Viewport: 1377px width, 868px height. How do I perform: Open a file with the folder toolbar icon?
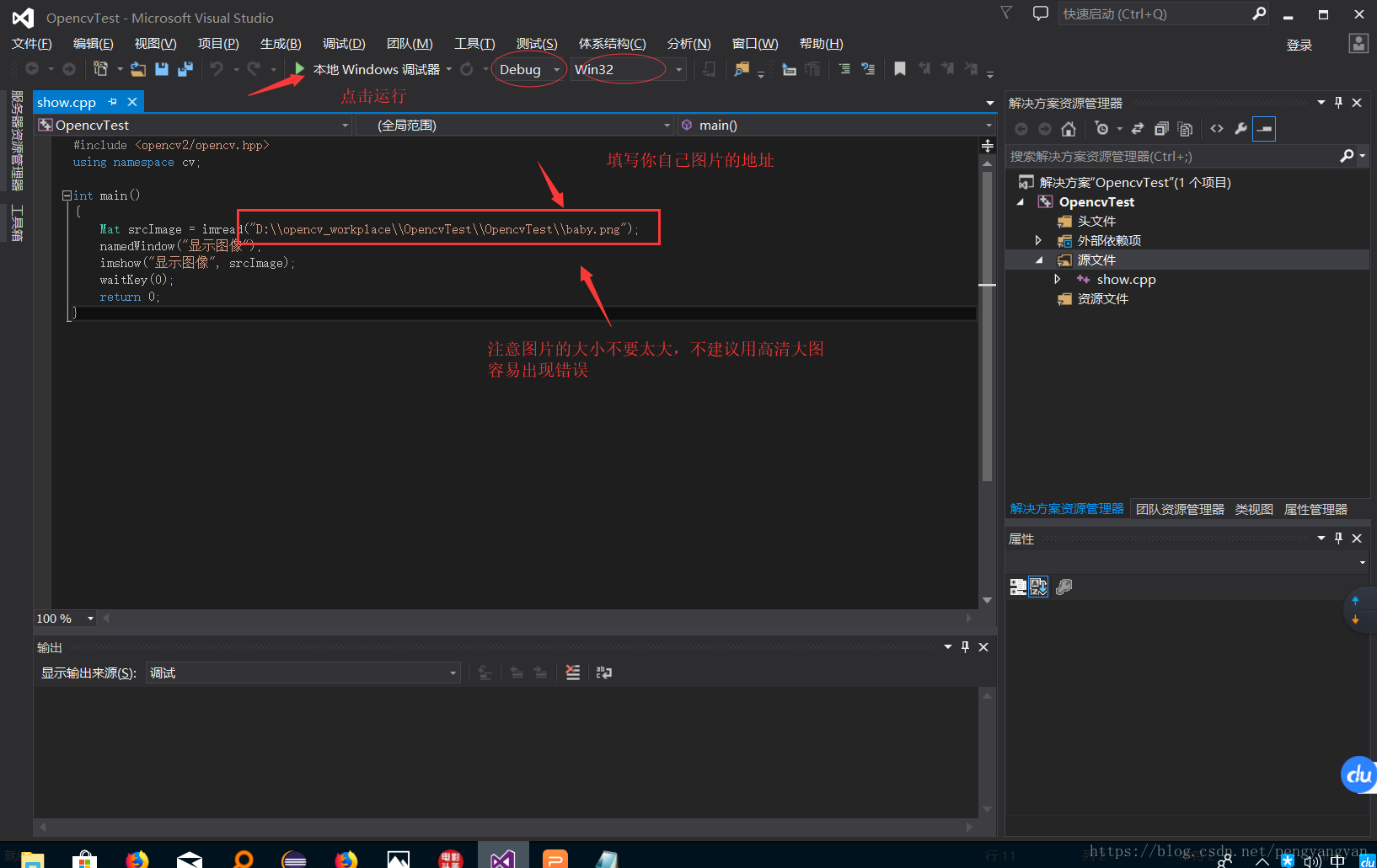click(x=138, y=69)
